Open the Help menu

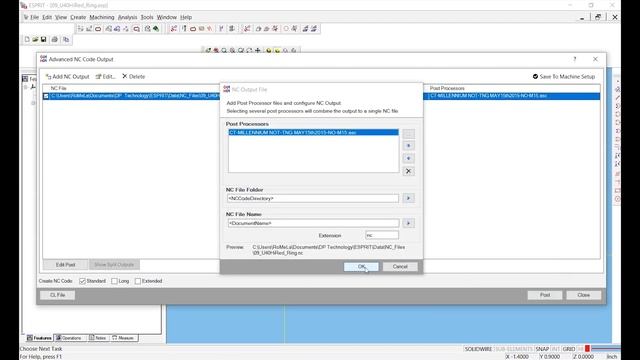[x=186, y=17]
